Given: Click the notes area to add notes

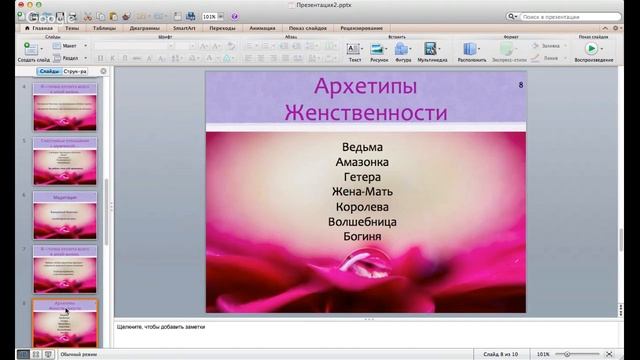Looking at the screenshot, I should coord(367,333).
